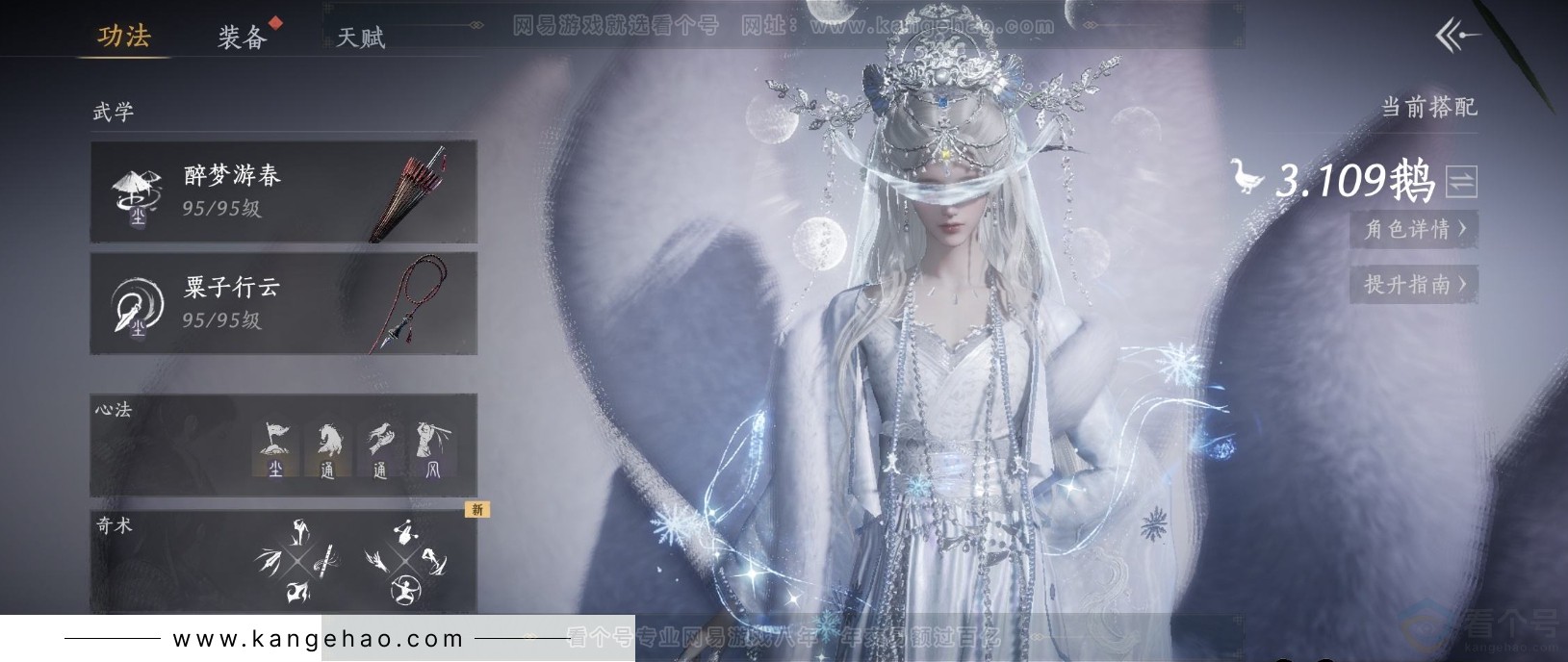Tap the red umbrella weapon thumbnail
1568x662 pixels.
point(411,192)
